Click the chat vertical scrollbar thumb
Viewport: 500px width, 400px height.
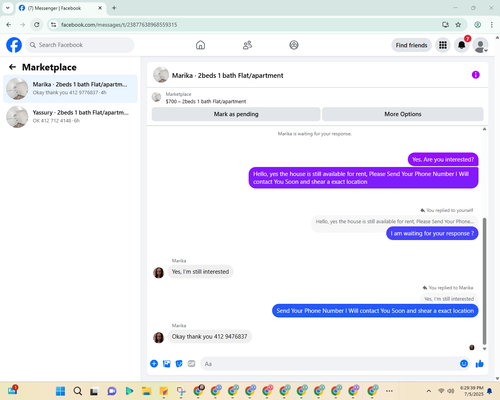[x=484, y=281]
